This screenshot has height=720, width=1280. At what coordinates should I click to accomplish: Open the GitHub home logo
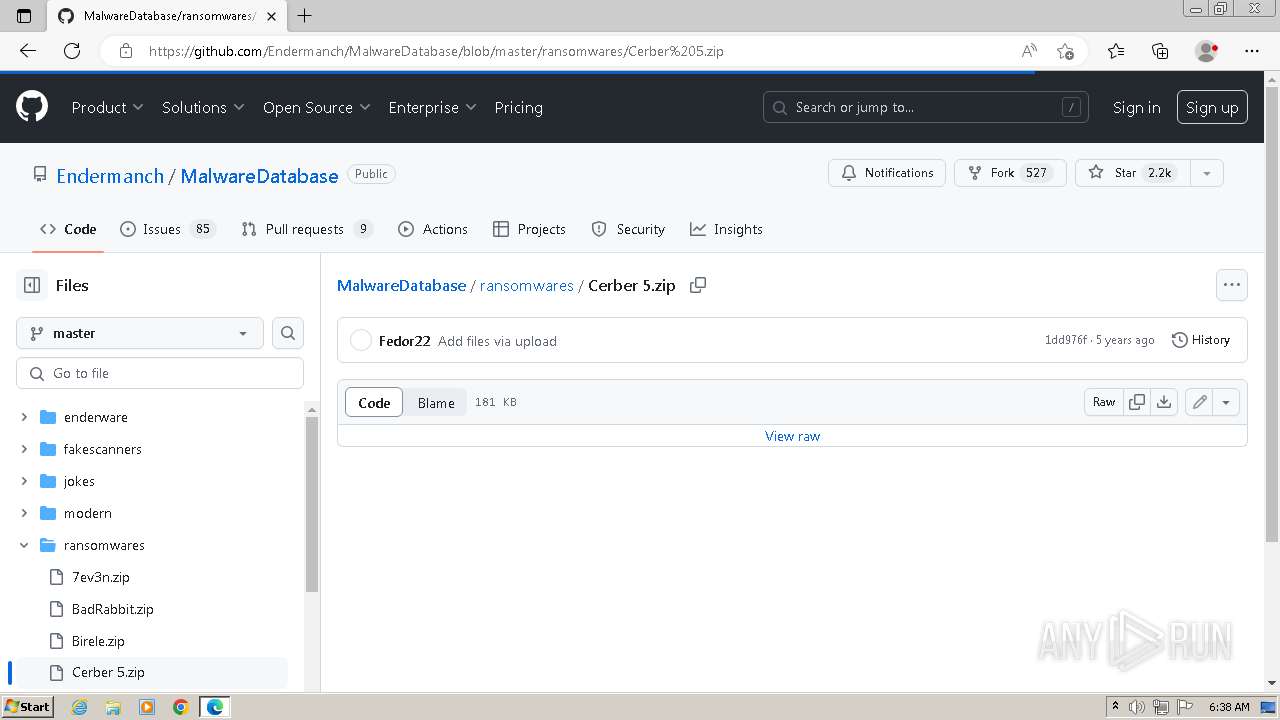pos(32,107)
